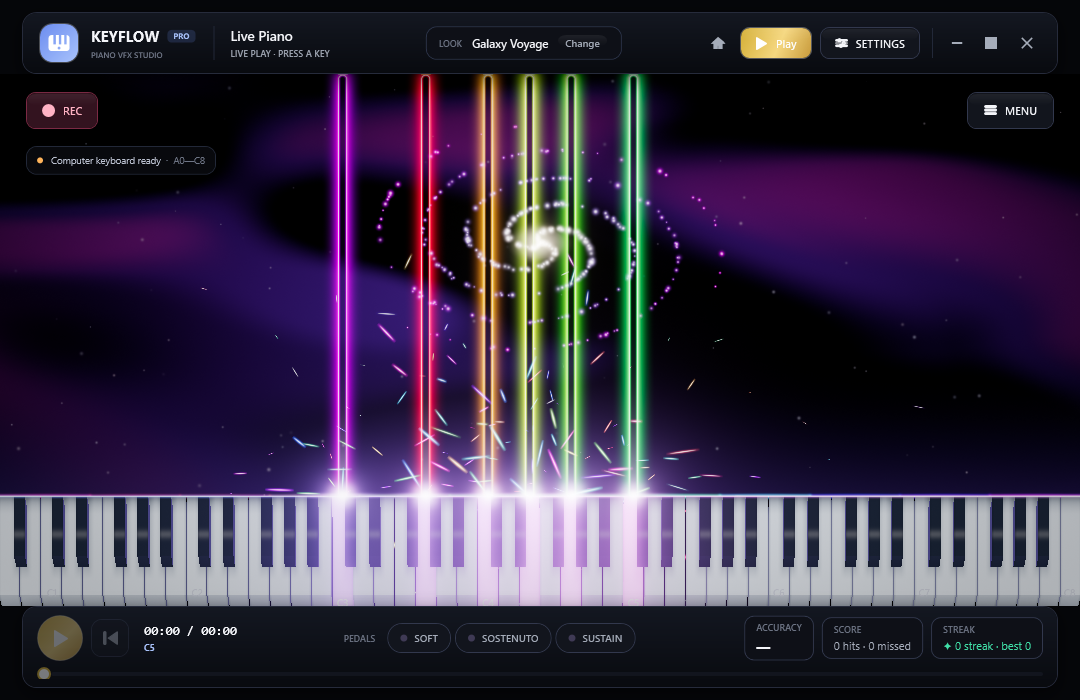
Task: Toggle the SOSTENUTO pedal
Action: coord(503,638)
